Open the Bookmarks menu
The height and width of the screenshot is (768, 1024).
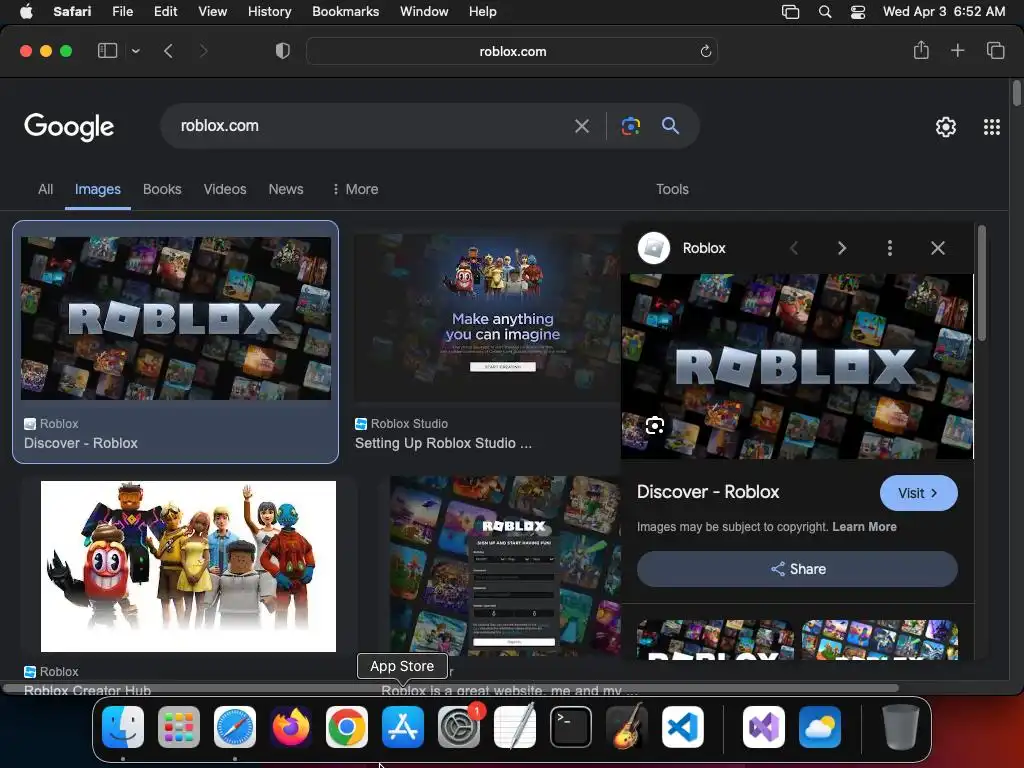point(345,11)
